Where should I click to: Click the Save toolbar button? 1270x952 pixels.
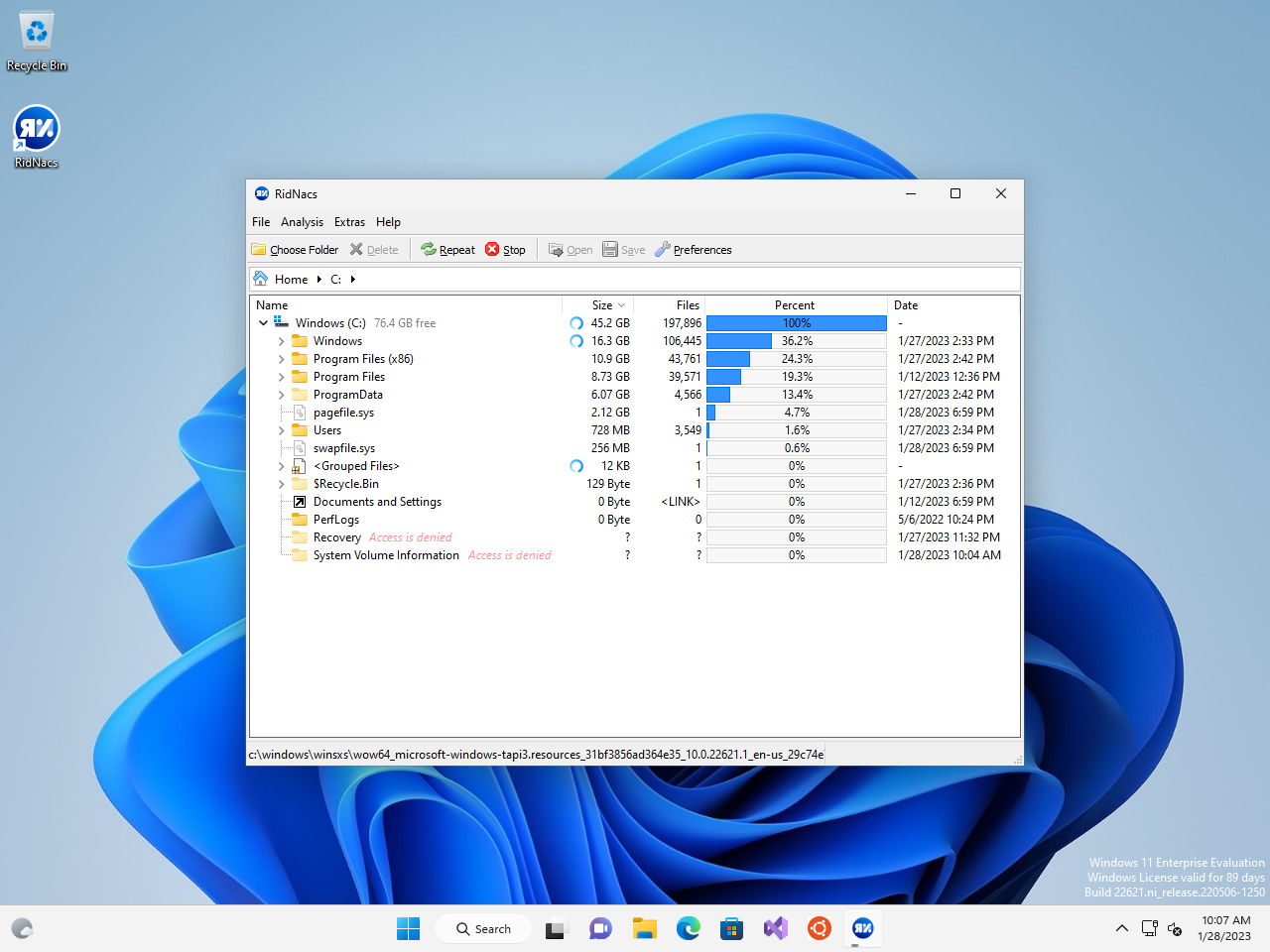pos(624,250)
